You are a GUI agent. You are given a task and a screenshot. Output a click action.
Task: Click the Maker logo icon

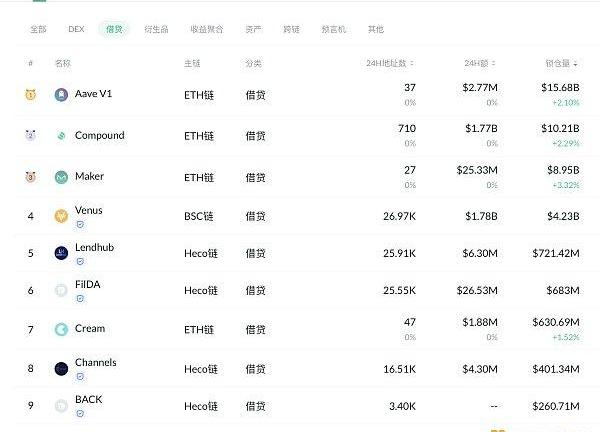pos(62,177)
